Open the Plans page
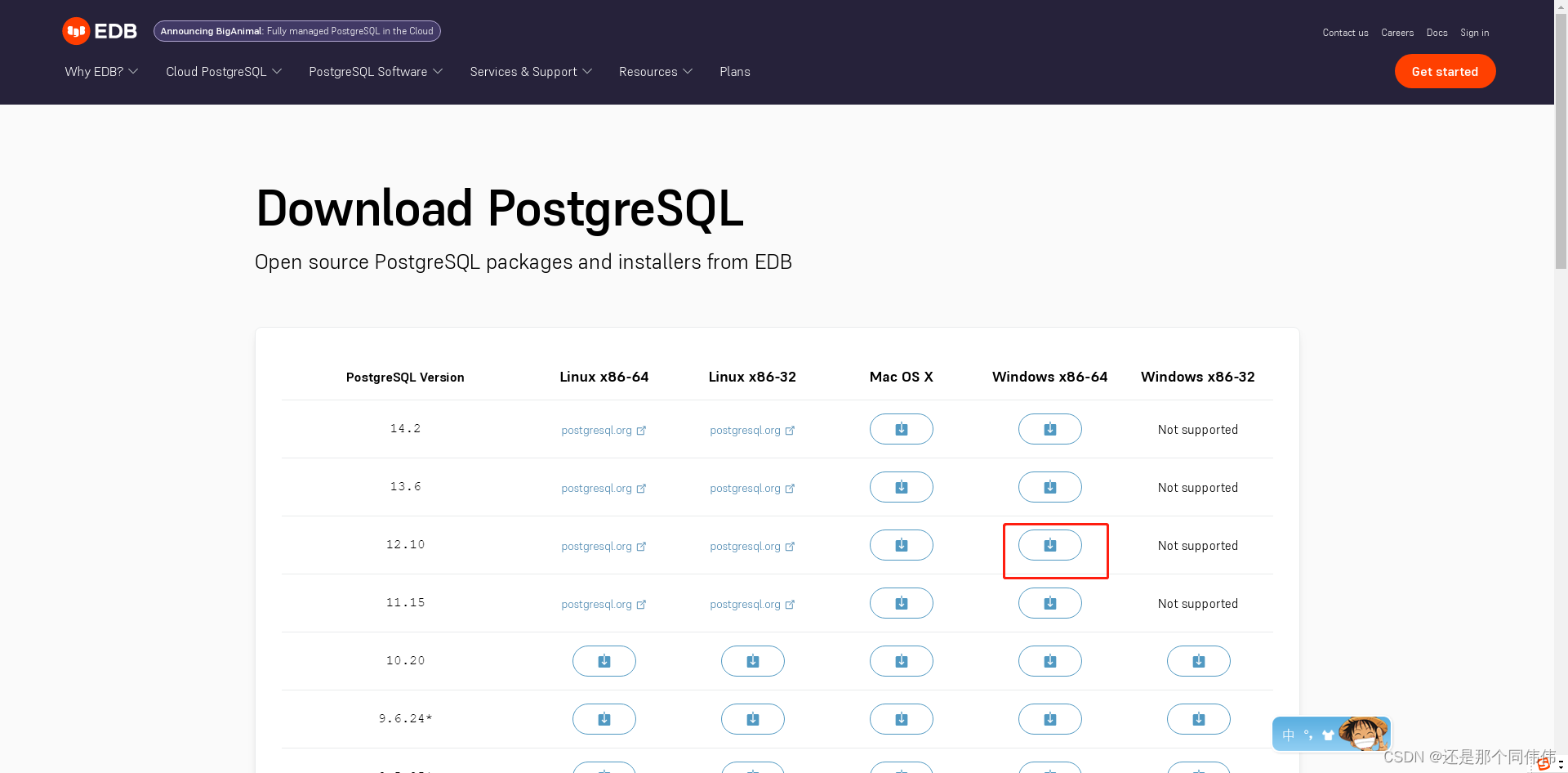This screenshot has height=773, width=1568. (735, 72)
